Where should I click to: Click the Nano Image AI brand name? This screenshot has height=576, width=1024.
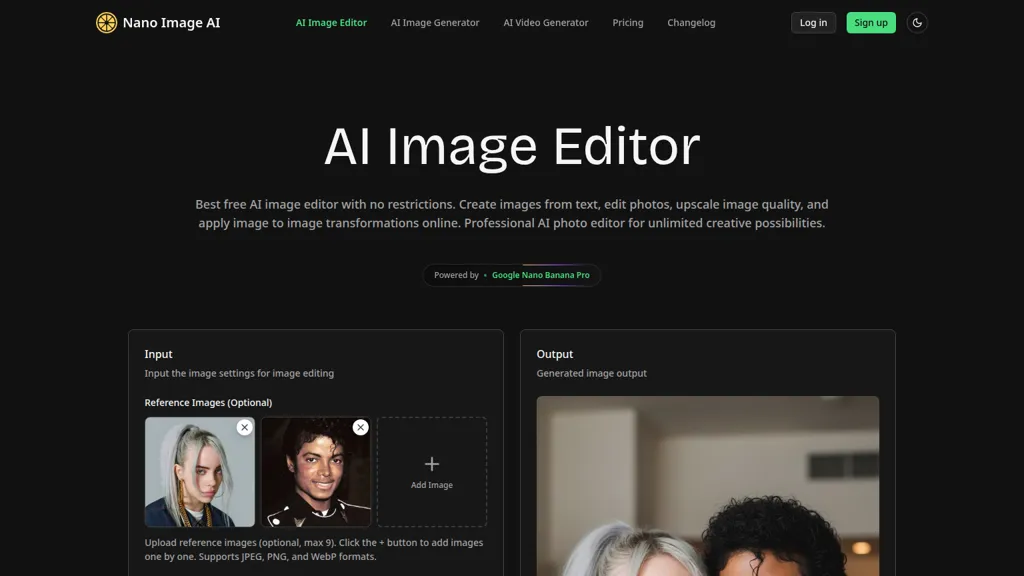171,23
